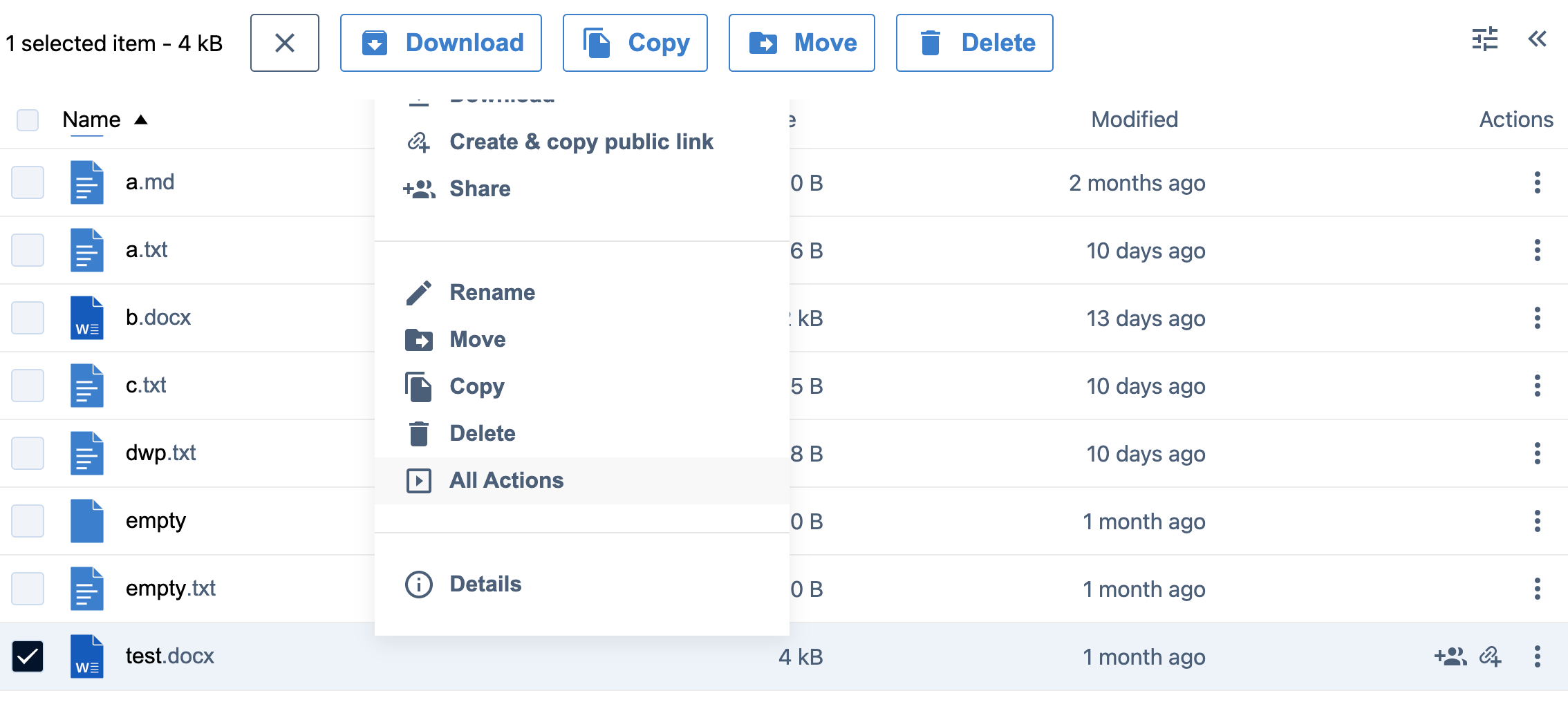Screen dimensions: 1568x702
Task: Open the three-dot actions menu for b.docx
Action: tap(1537, 319)
